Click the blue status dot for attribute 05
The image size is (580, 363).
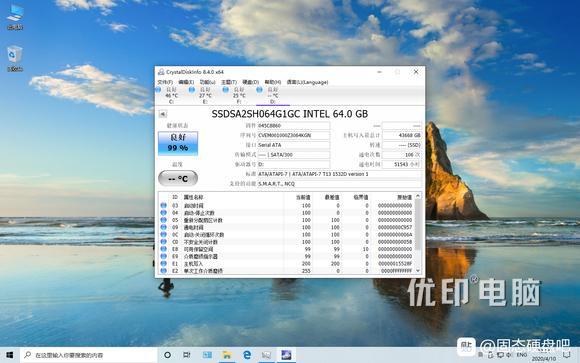pyautogui.click(x=163, y=220)
